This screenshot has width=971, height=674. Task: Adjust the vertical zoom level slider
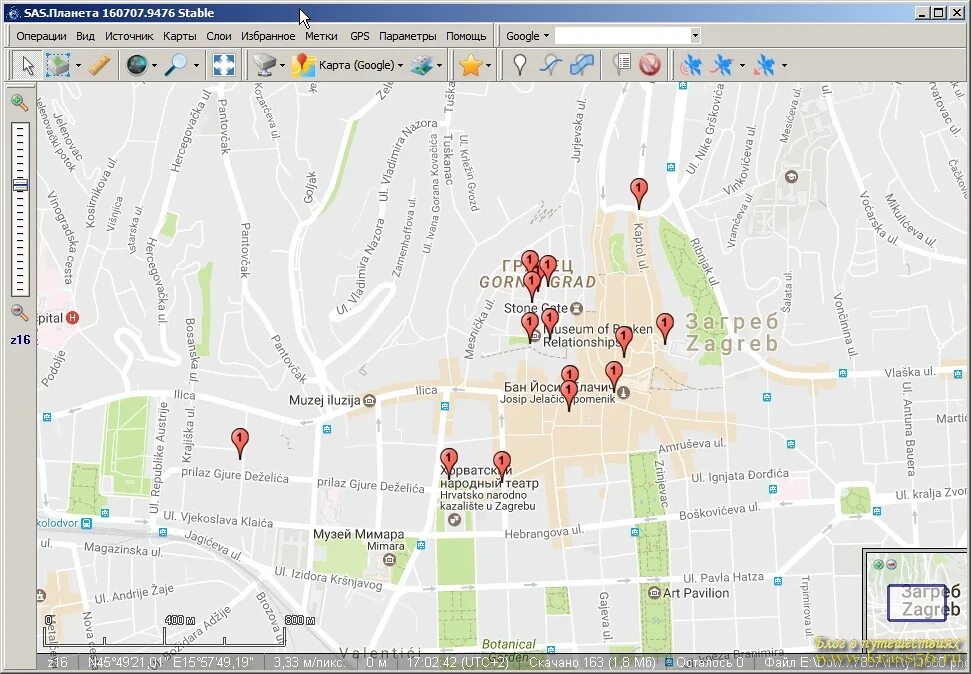tap(20, 209)
